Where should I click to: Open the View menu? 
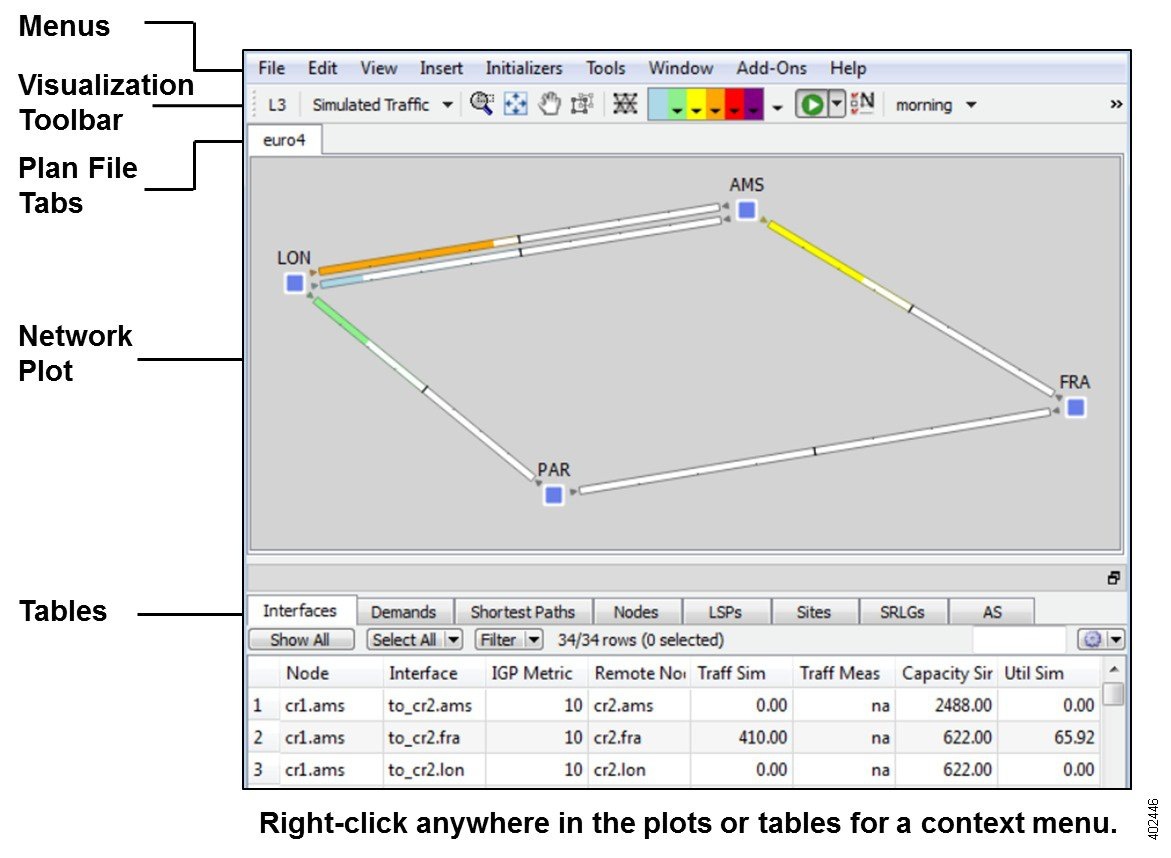point(379,68)
